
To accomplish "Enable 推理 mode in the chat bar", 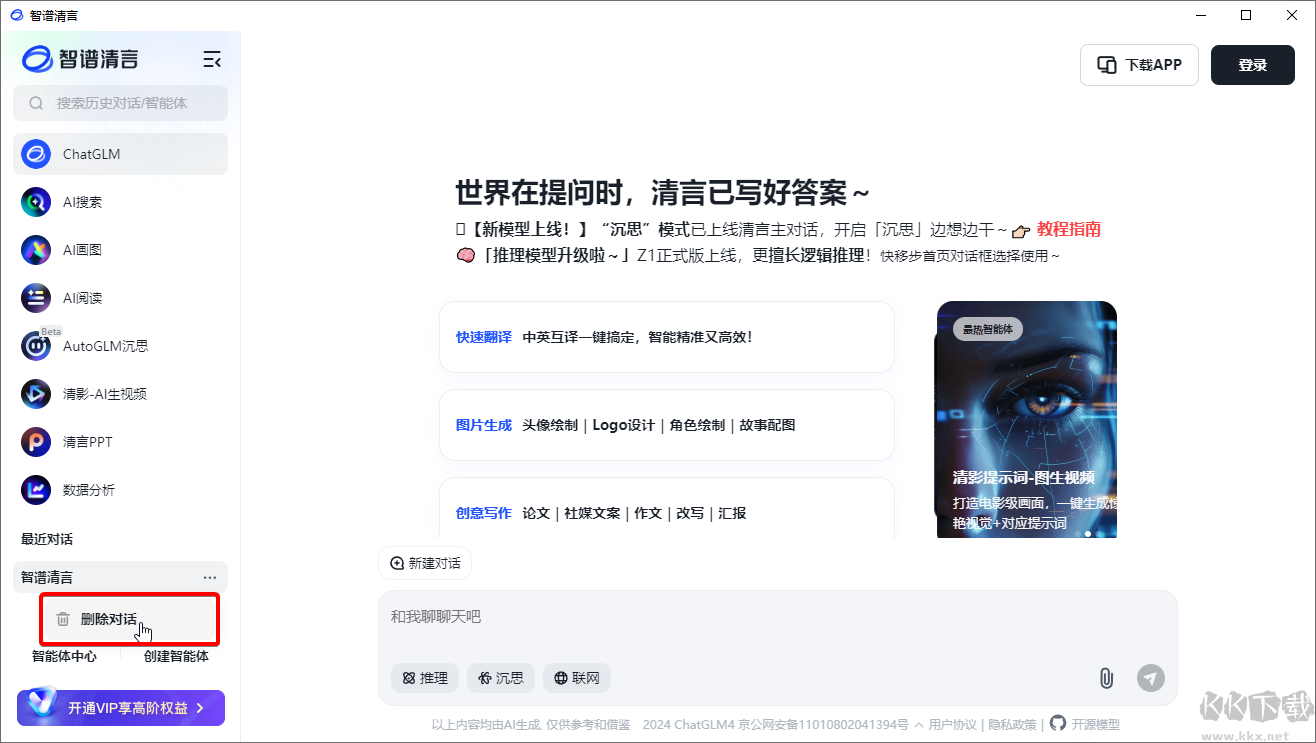I will tap(424, 677).
